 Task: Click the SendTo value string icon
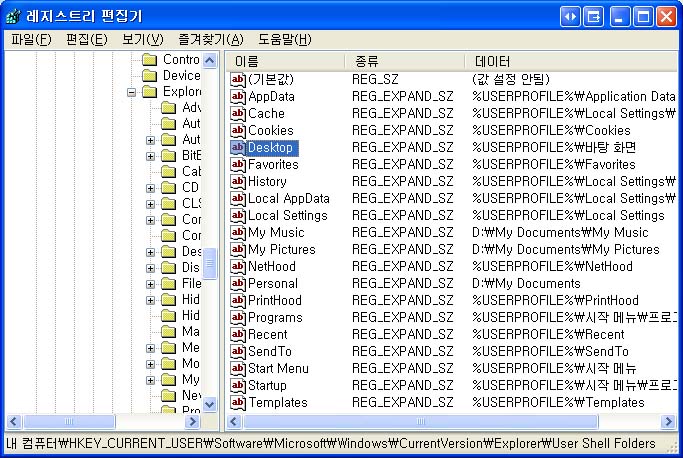tap(237, 351)
